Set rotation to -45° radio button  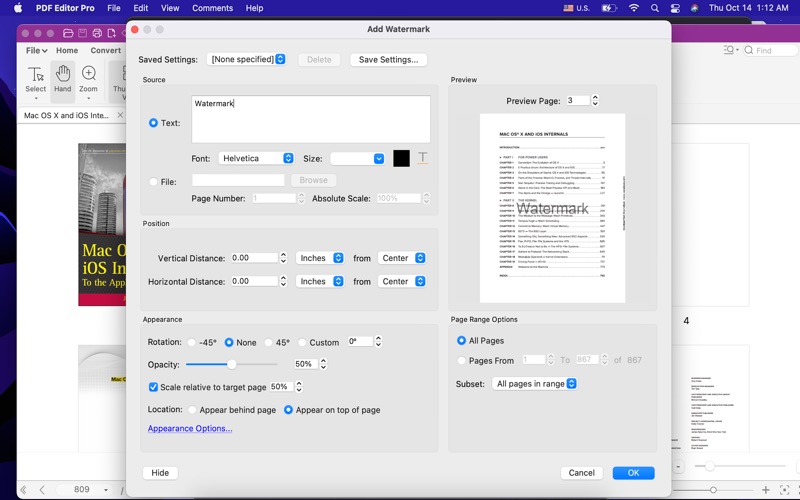(192, 342)
